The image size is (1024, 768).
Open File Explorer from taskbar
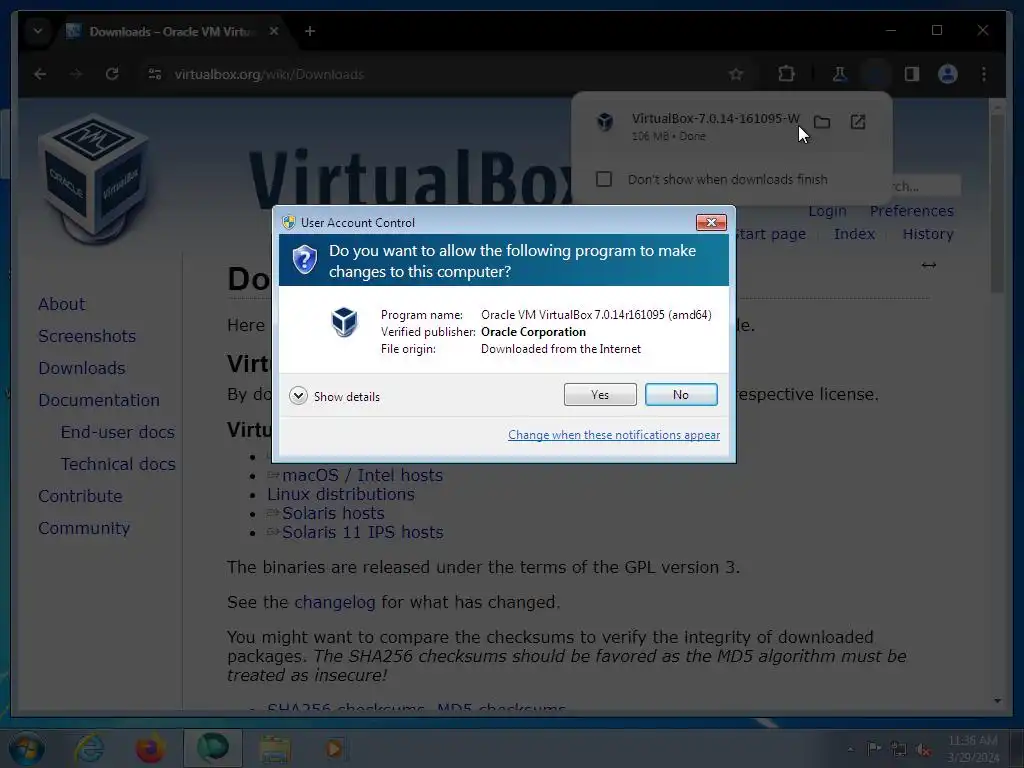[276, 749]
